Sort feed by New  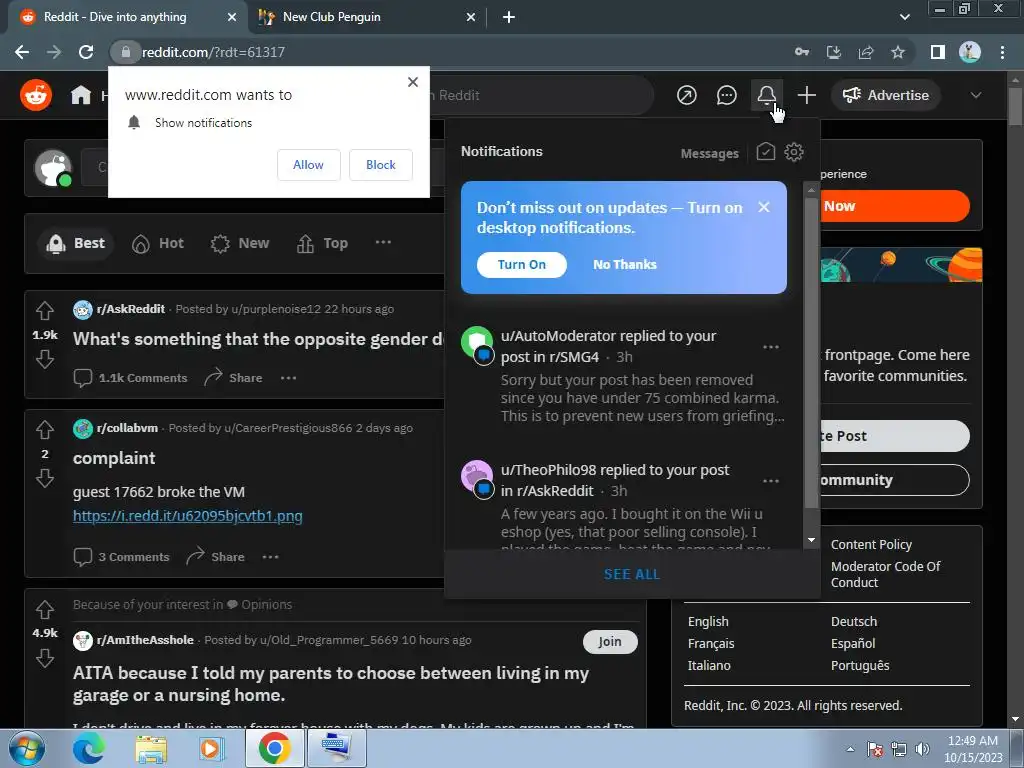pyautogui.click(x=240, y=244)
